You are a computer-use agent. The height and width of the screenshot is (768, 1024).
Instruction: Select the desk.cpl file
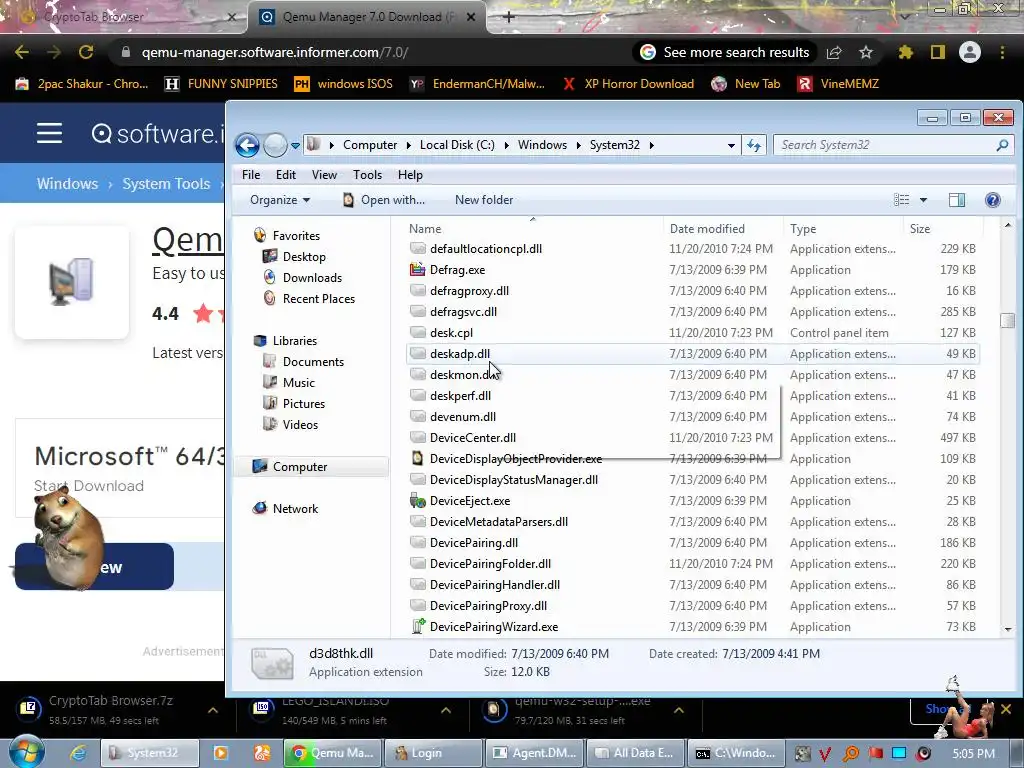point(451,333)
